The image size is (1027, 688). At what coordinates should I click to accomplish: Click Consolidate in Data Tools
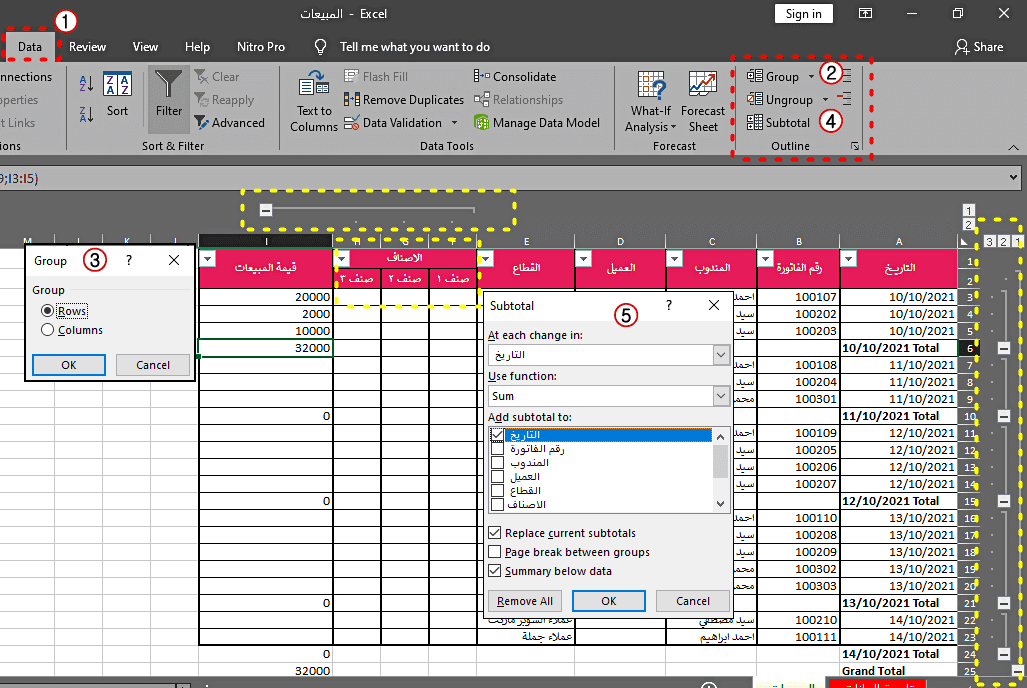pos(515,77)
